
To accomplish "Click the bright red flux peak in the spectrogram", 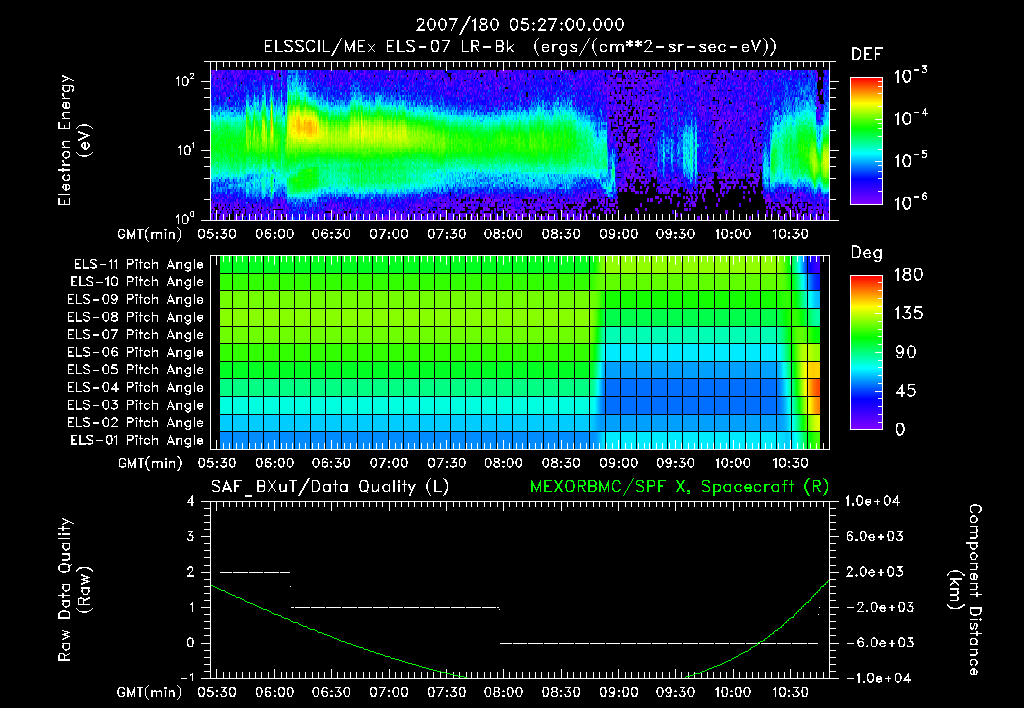I will click(304, 125).
